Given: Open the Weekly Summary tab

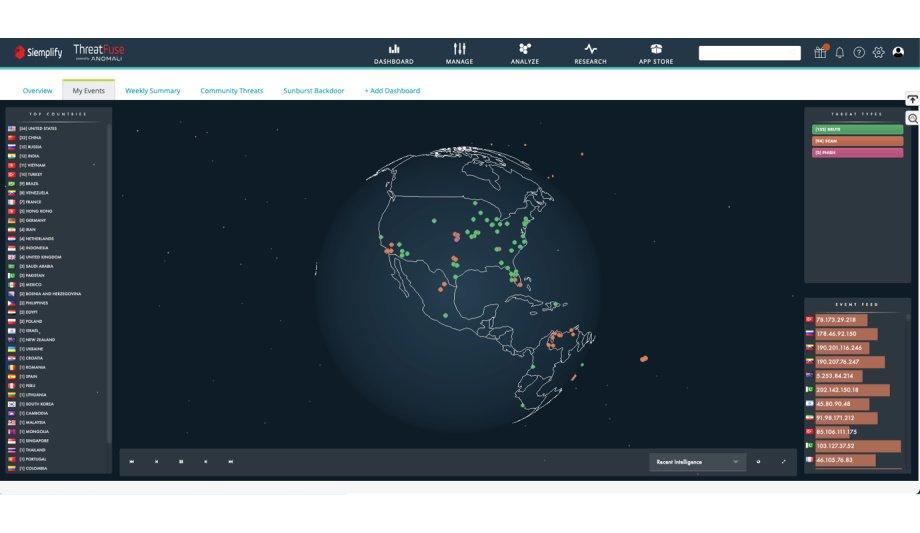Looking at the screenshot, I should coord(153,90).
